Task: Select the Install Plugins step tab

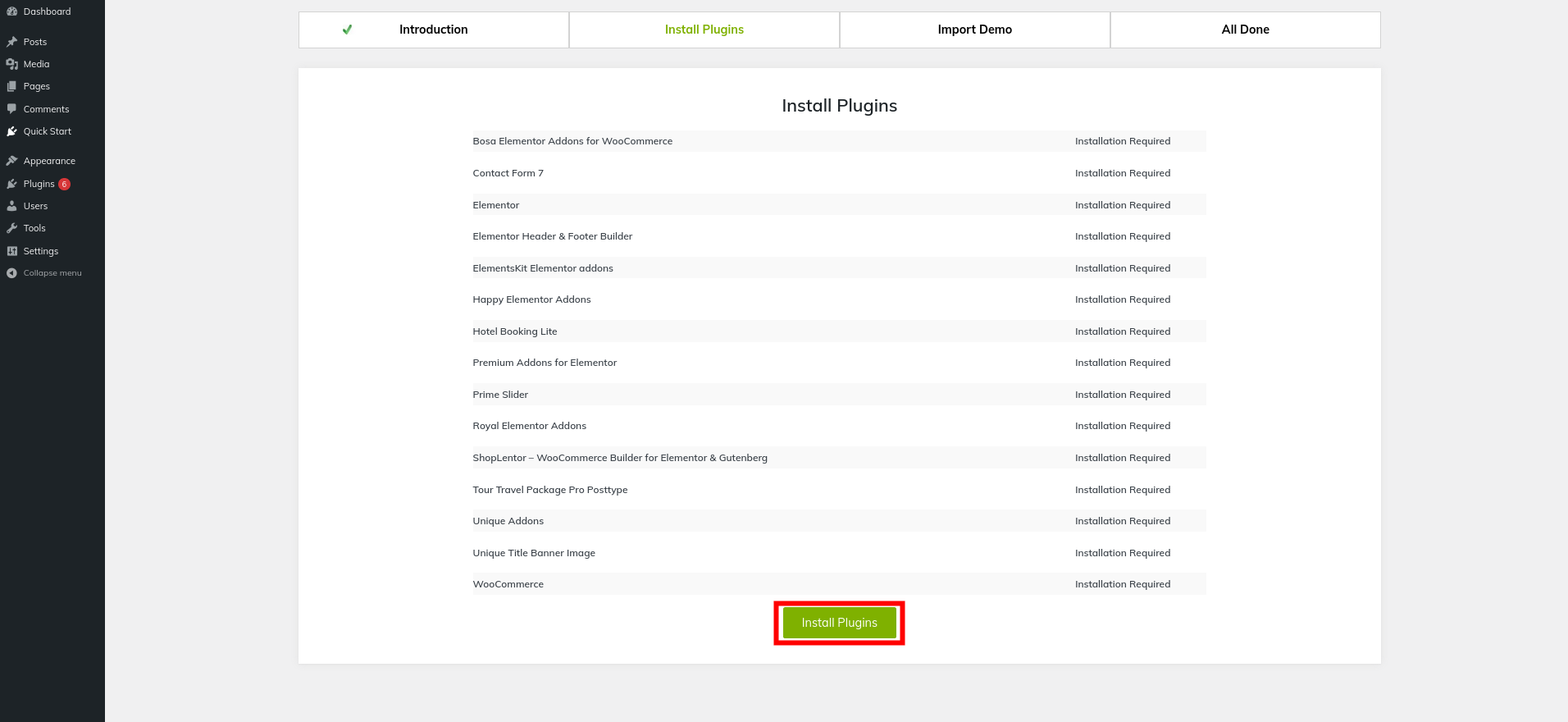Action: click(704, 30)
